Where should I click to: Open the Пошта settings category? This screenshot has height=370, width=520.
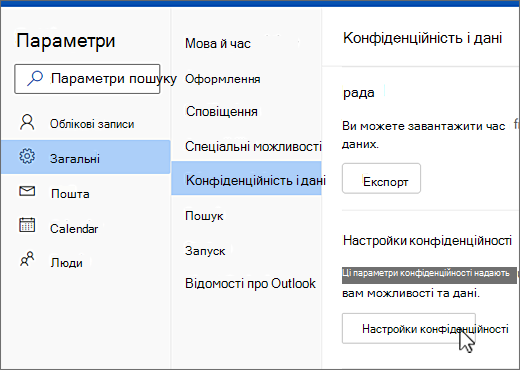pyautogui.click(x=86, y=193)
